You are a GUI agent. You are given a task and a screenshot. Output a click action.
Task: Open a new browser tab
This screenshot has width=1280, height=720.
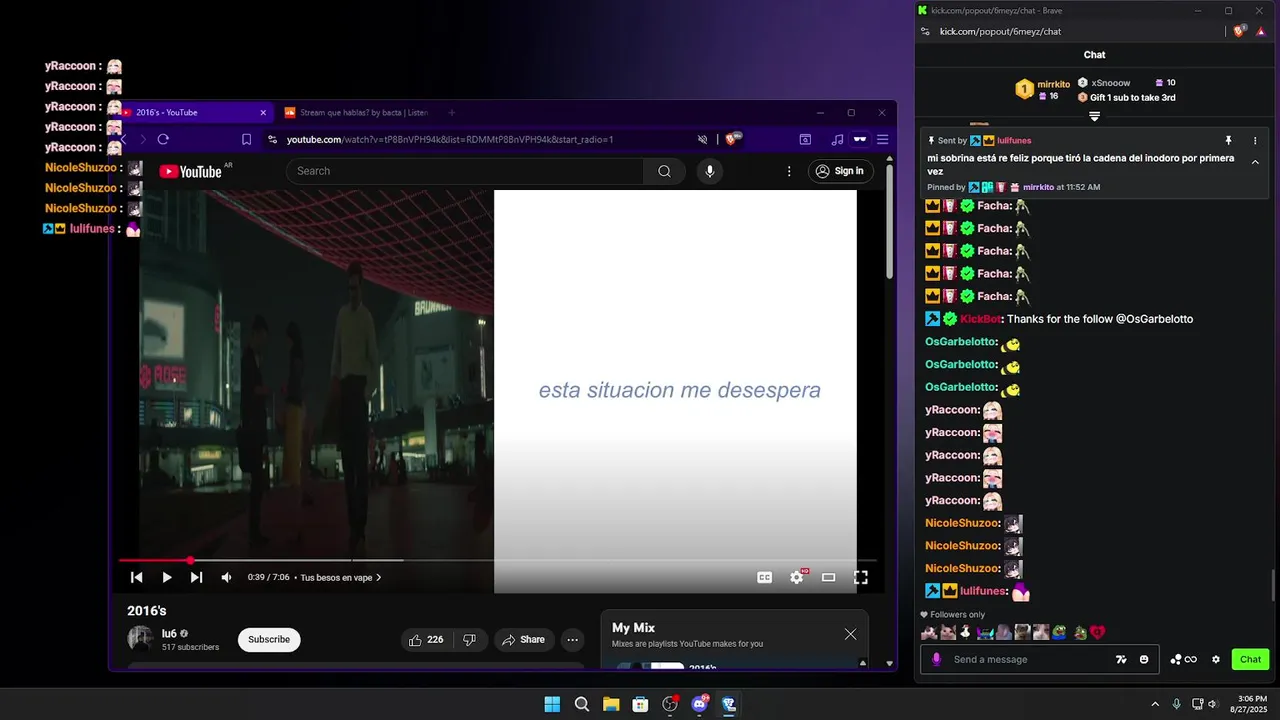451,113
